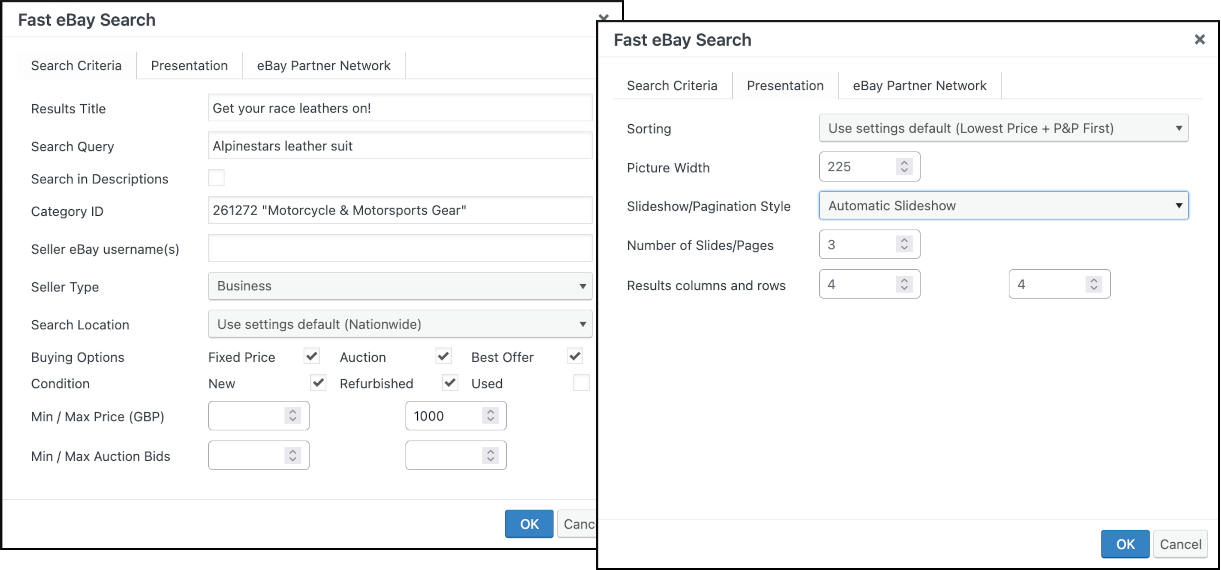Untick the Fixed Price checkbox
The width and height of the screenshot is (1221, 570).
pyautogui.click(x=312, y=356)
